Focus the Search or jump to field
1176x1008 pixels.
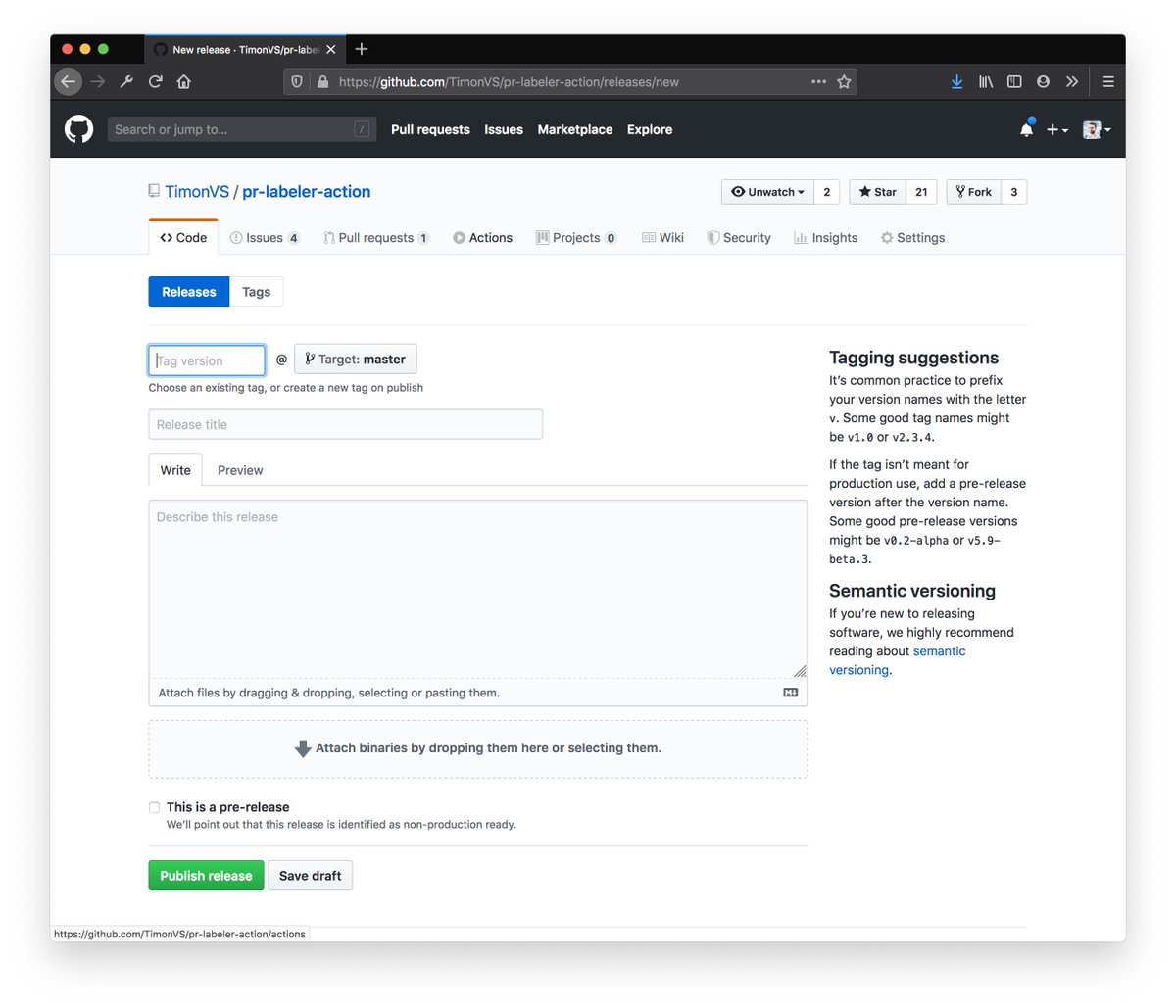coord(241,129)
